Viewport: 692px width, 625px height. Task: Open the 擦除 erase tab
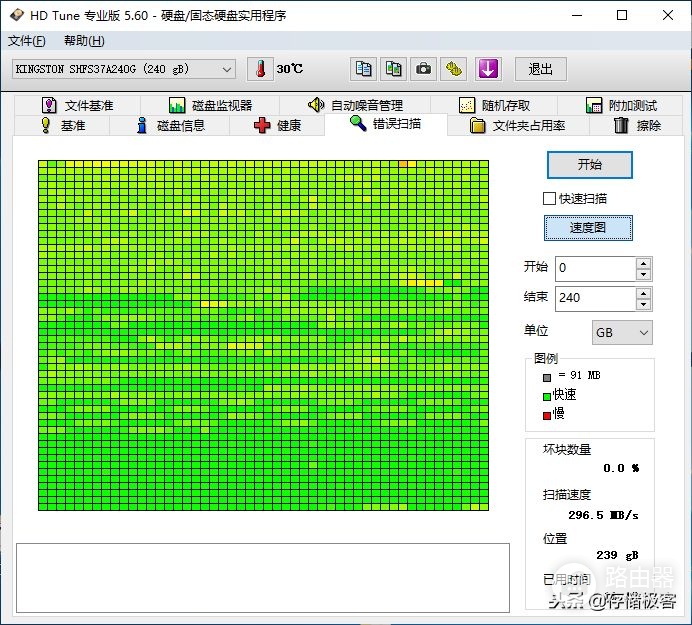click(637, 126)
